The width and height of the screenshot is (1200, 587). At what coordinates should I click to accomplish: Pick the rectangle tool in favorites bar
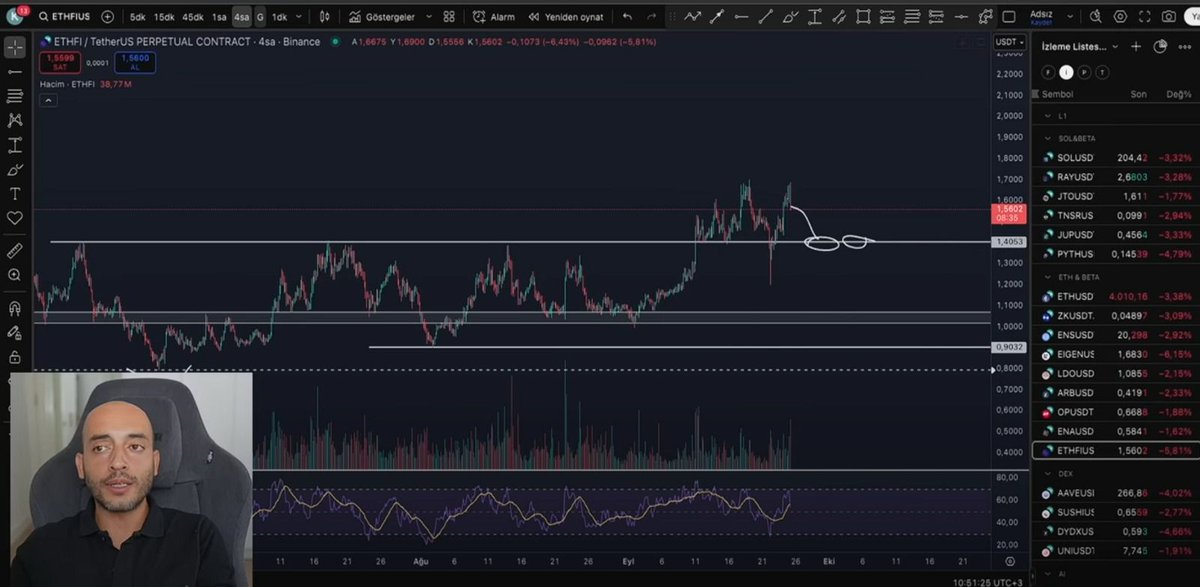pyautogui.click(x=863, y=17)
